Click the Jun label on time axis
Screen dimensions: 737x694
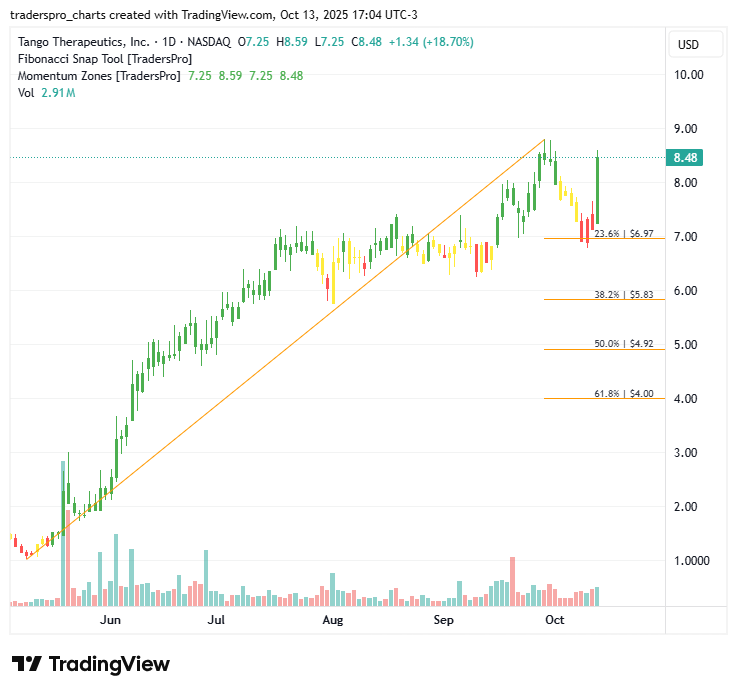tap(110, 620)
